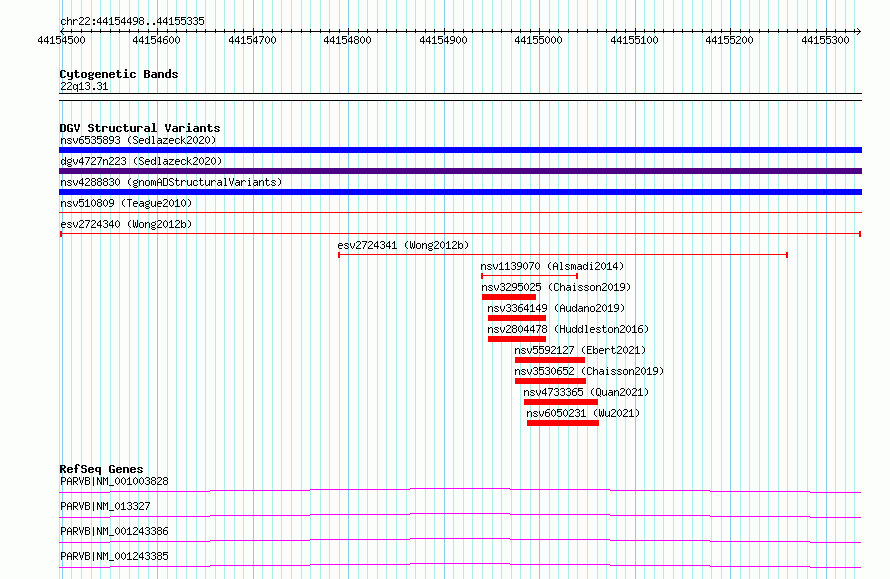Click ruler position 44155300
The width and height of the screenshot is (890, 579).
825,40
